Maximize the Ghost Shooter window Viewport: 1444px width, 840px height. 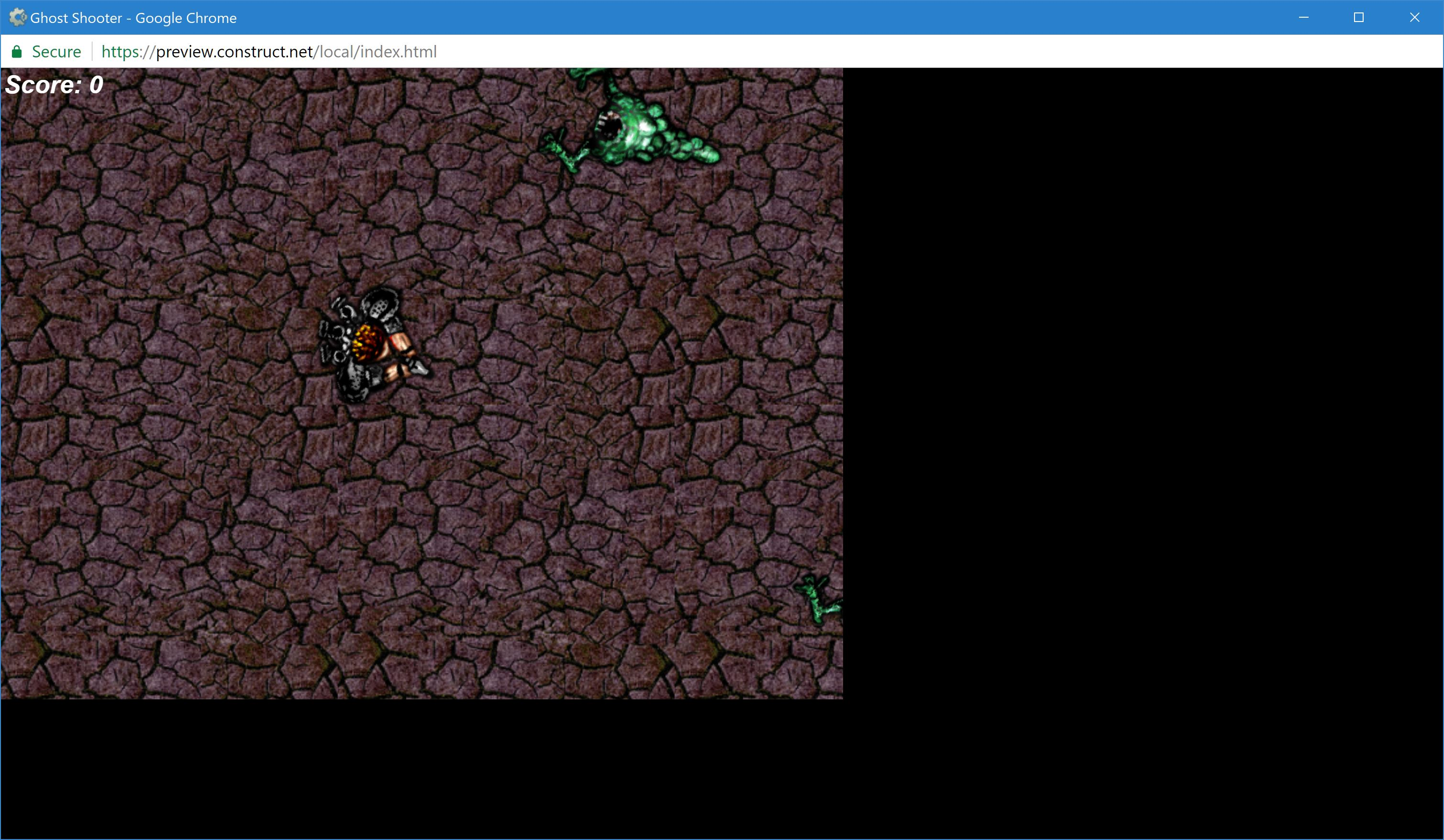coord(1359,18)
